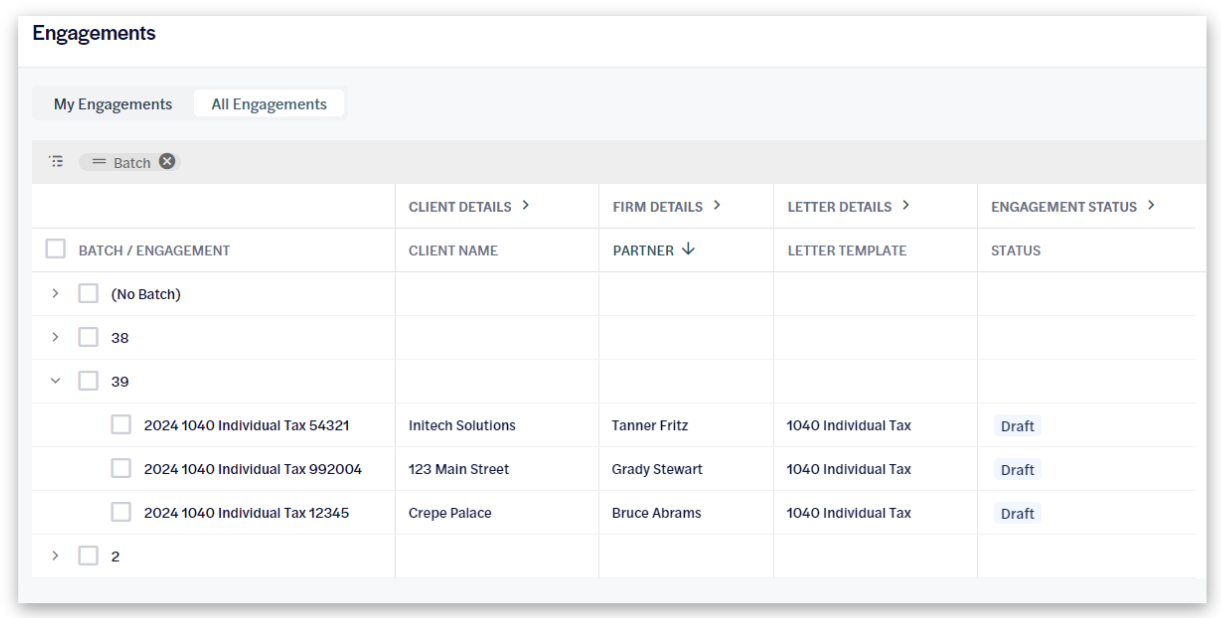Select checkbox for 2024 1040 Individual Tax 12345
This screenshot has width=1221, height=618.
pos(121,513)
